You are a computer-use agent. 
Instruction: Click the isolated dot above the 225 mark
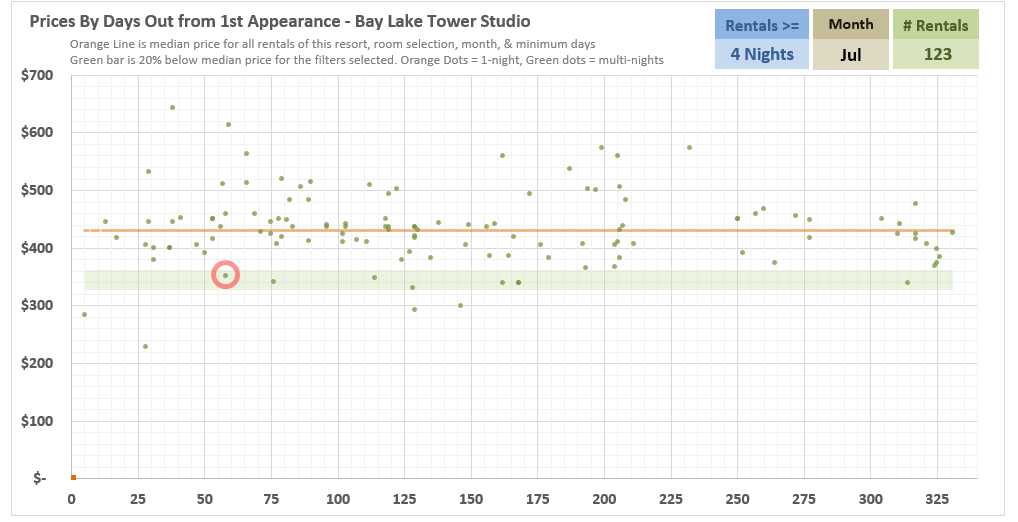[689, 147]
